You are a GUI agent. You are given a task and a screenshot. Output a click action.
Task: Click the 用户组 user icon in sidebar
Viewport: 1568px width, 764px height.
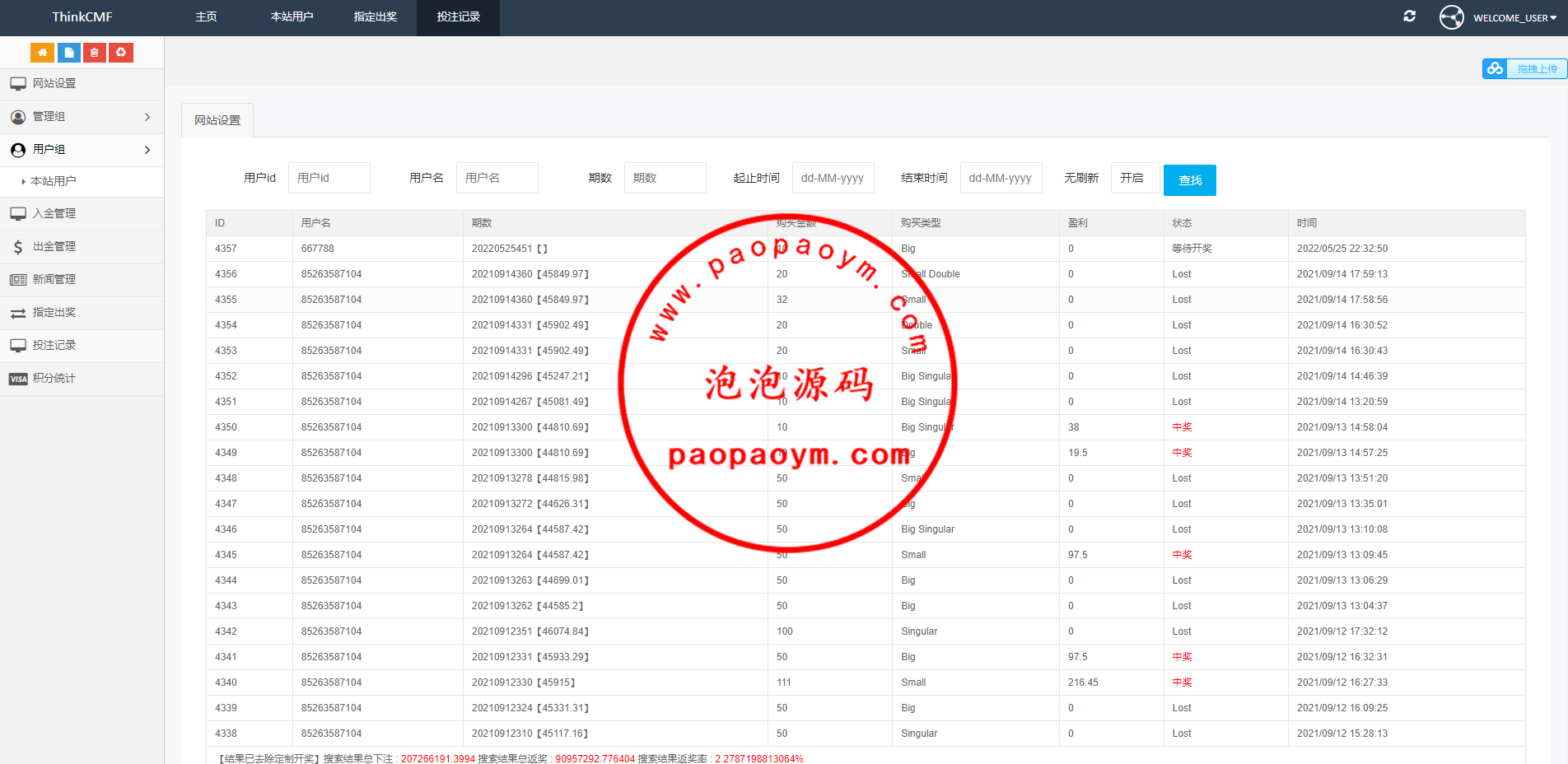[18, 150]
